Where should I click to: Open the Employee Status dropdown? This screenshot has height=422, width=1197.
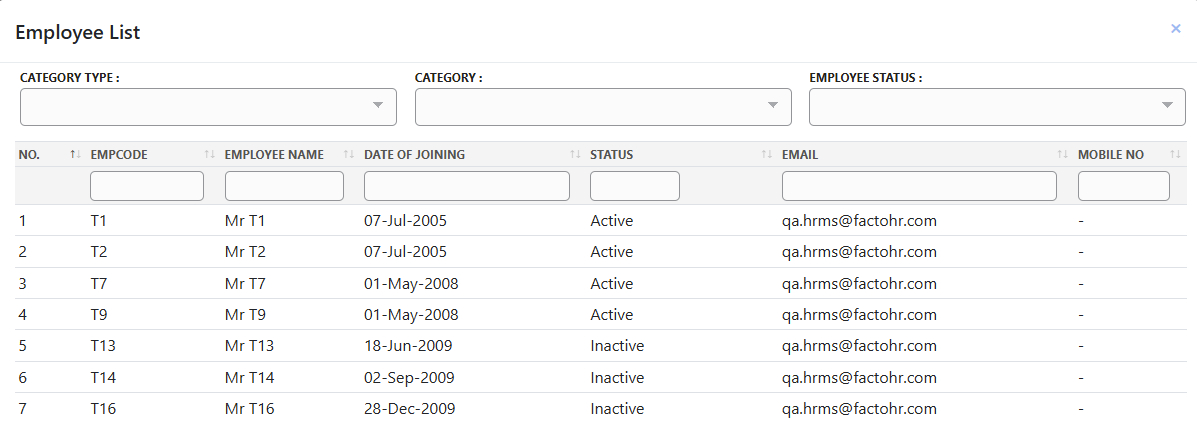[996, 106]
